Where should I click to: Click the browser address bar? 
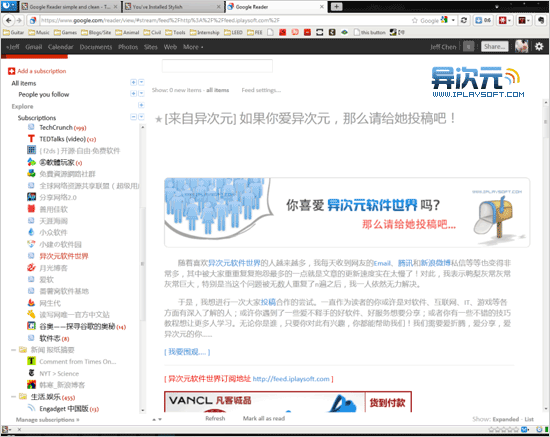click(224, 20)
